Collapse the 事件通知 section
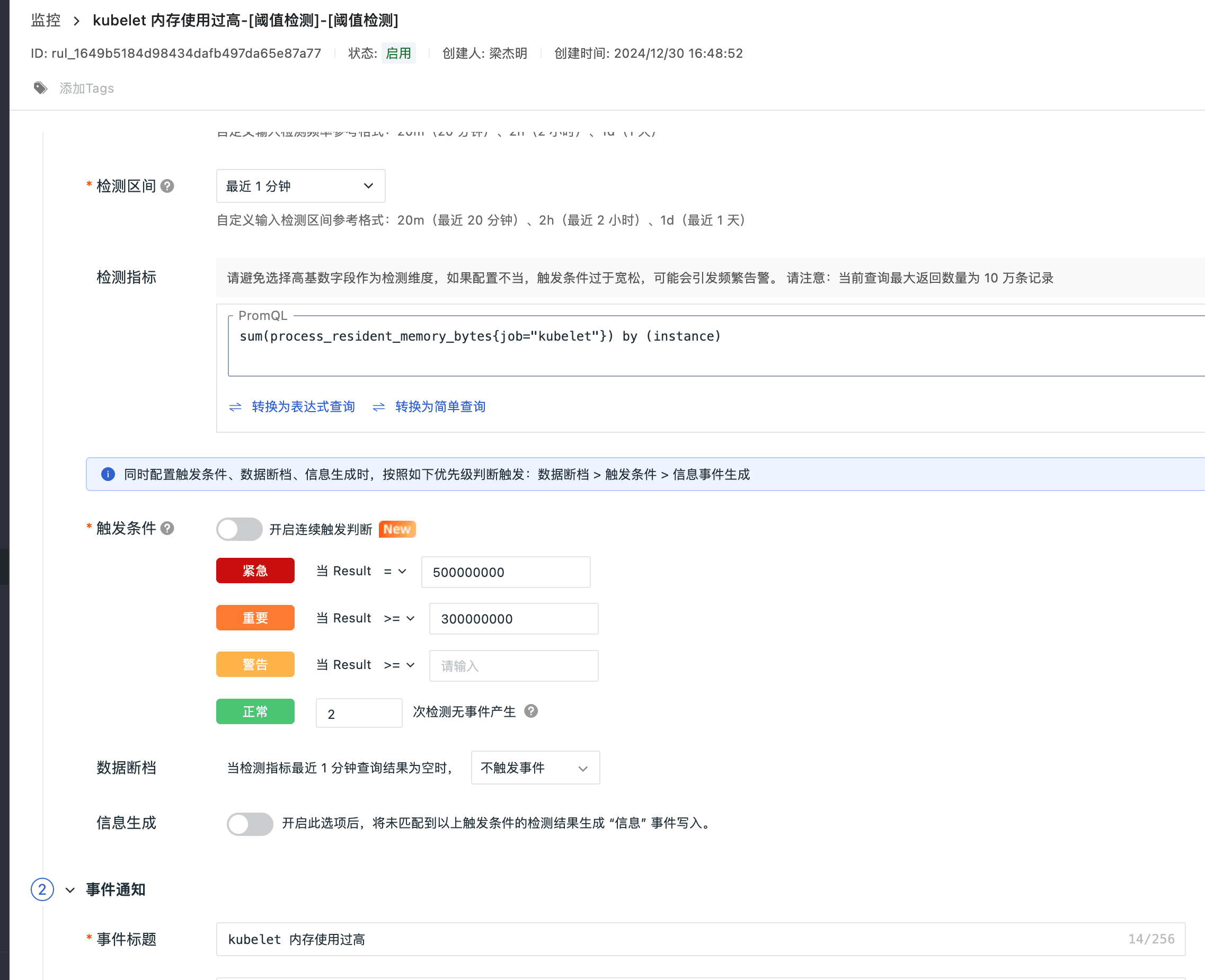1205x980 pixels. pyautogui.click(x=70, y=890)
